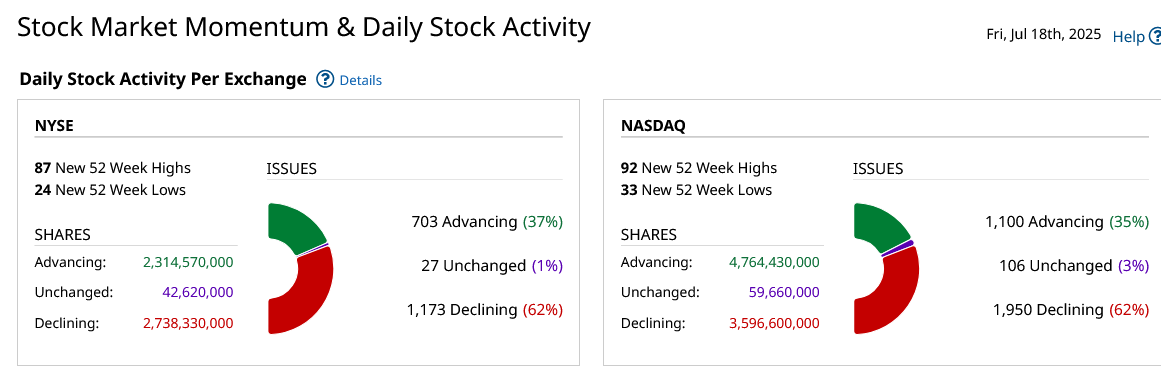Open the Details link
This screenshot has width=1161, height=369.
(361, 80)
